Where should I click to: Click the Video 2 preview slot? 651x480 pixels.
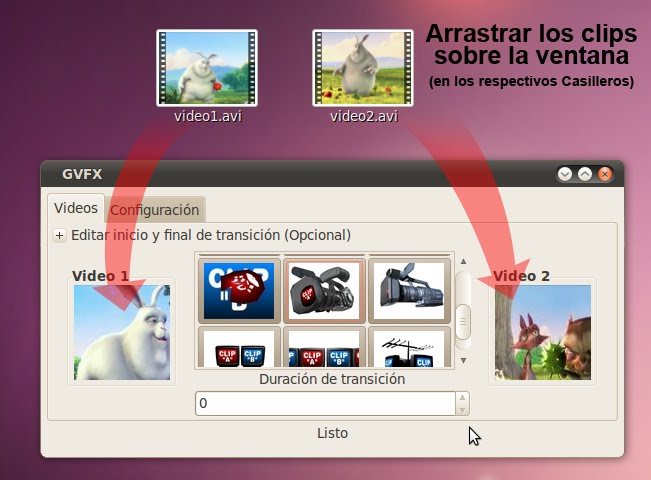[540, 332]
